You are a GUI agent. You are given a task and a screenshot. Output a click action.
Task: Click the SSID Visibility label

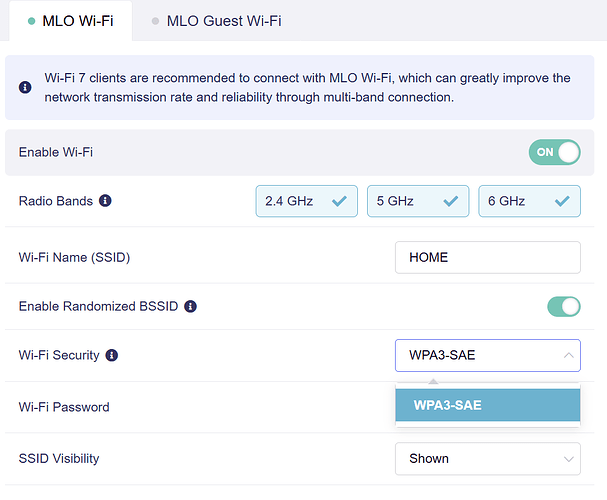click(59, 459)
